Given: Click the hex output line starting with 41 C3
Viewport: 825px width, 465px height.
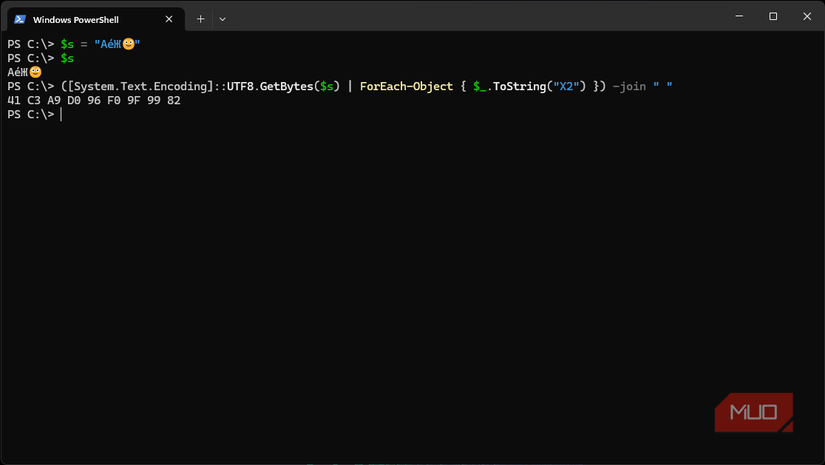Looking at the screenshot, I should coord(94,100).
